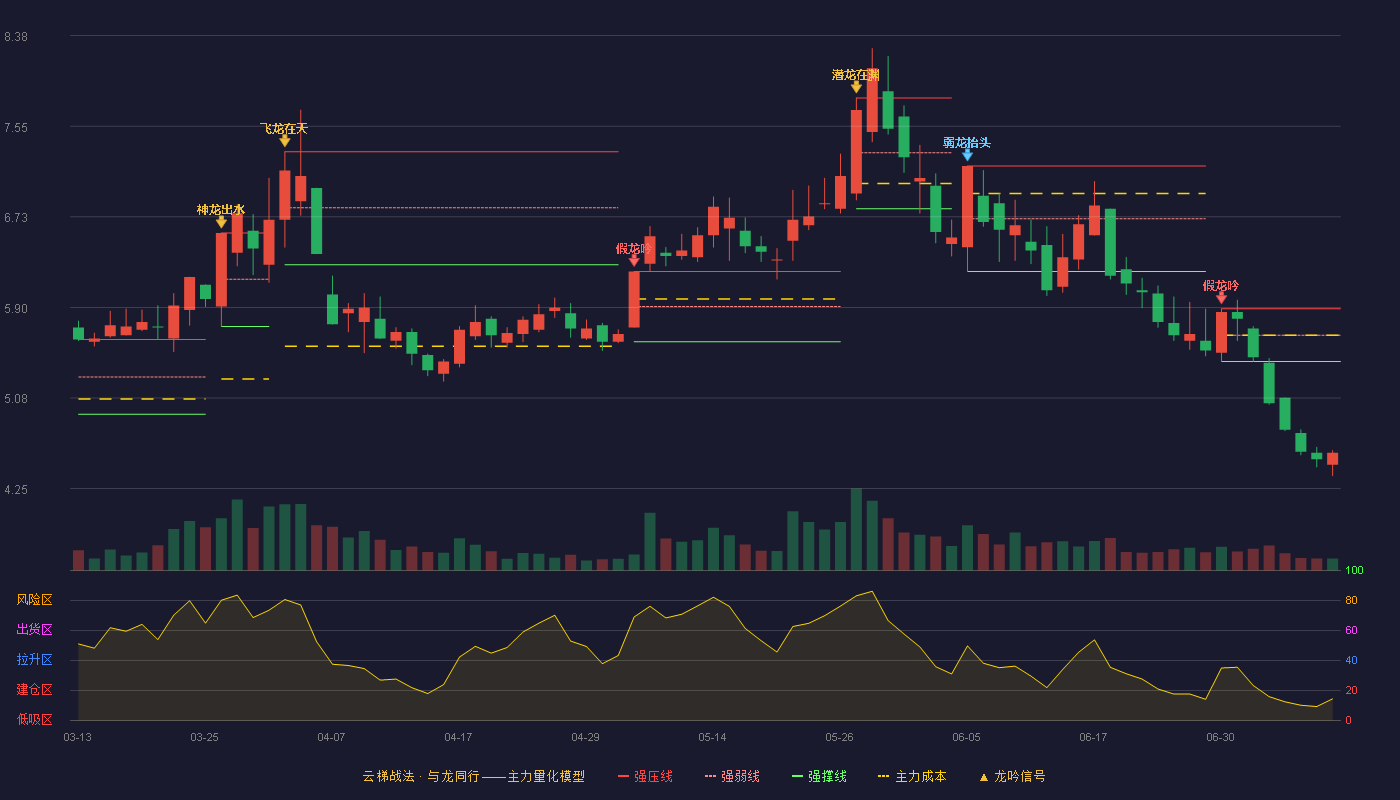
Task: Select the 低吸区 zone label
Action: (x=35, y=719)
